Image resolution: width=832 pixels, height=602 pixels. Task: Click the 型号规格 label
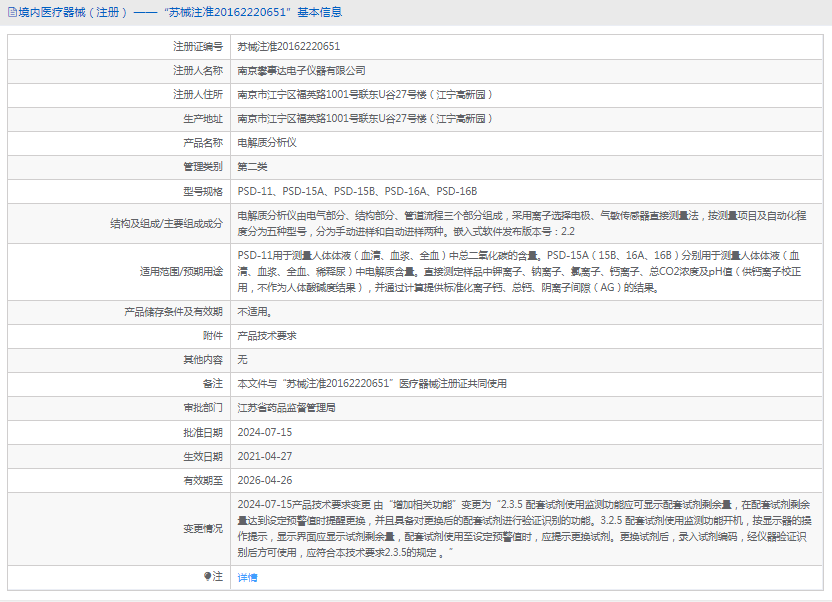[203, 191]
